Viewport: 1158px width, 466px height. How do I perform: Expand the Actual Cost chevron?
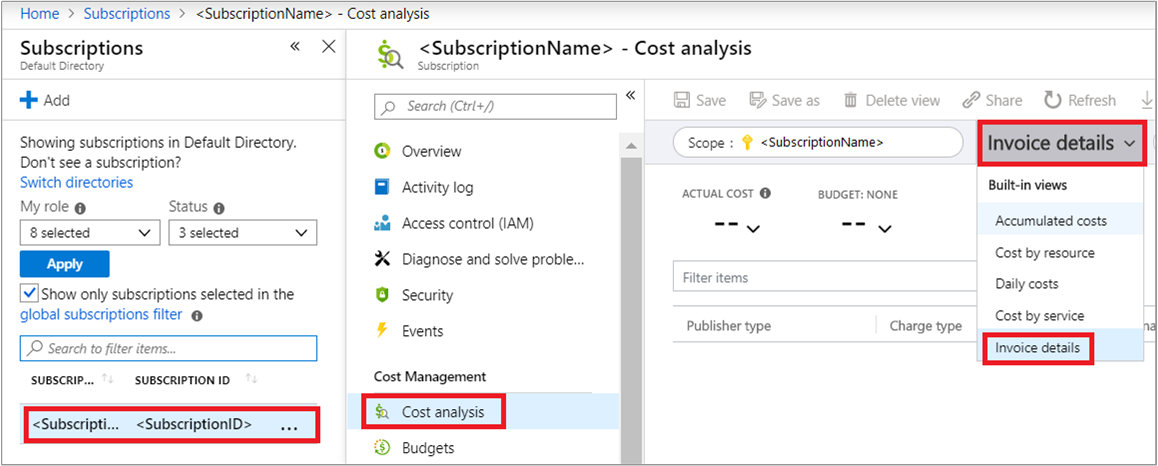coord(753,229)
